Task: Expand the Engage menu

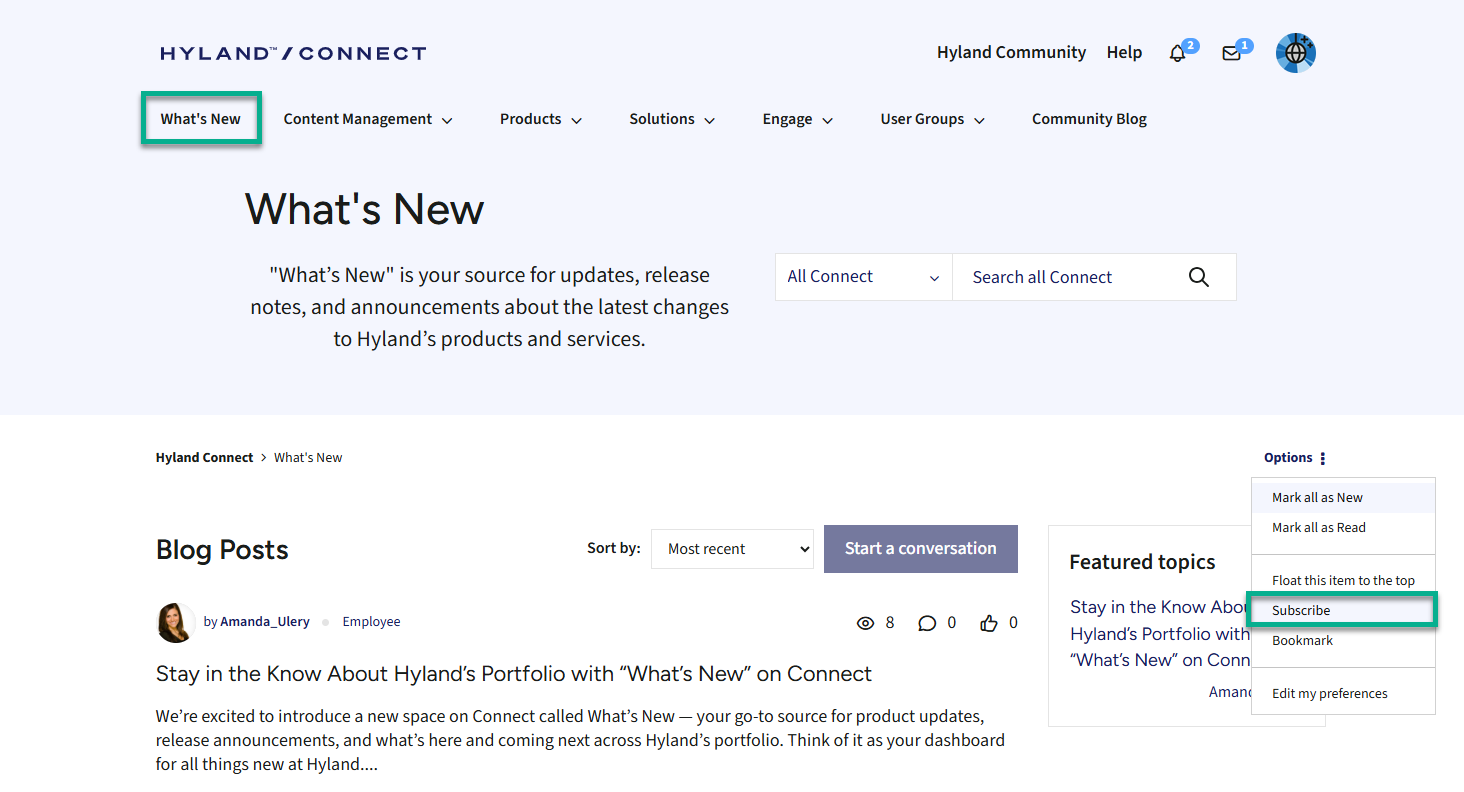Action: click(x=798, y=119)
